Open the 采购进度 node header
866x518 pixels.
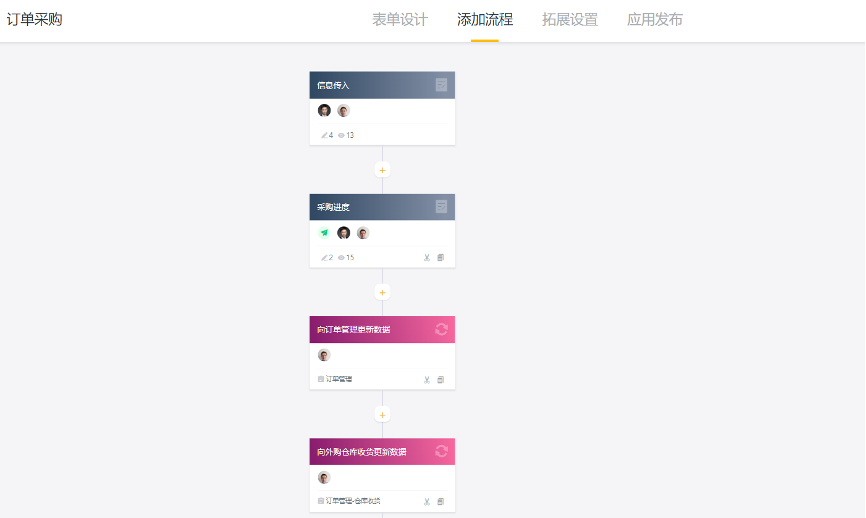coord(382,207)
